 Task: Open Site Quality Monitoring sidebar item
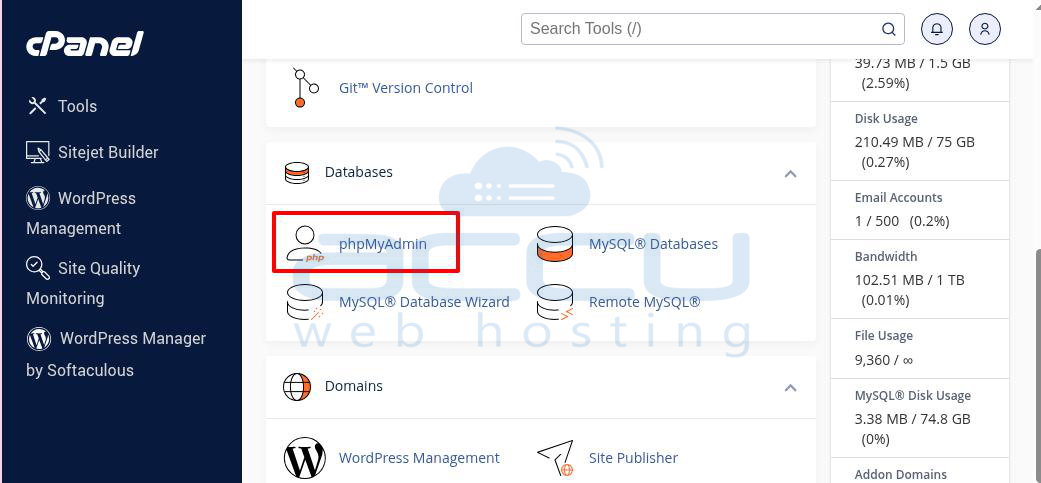click(x=83, y=283)
